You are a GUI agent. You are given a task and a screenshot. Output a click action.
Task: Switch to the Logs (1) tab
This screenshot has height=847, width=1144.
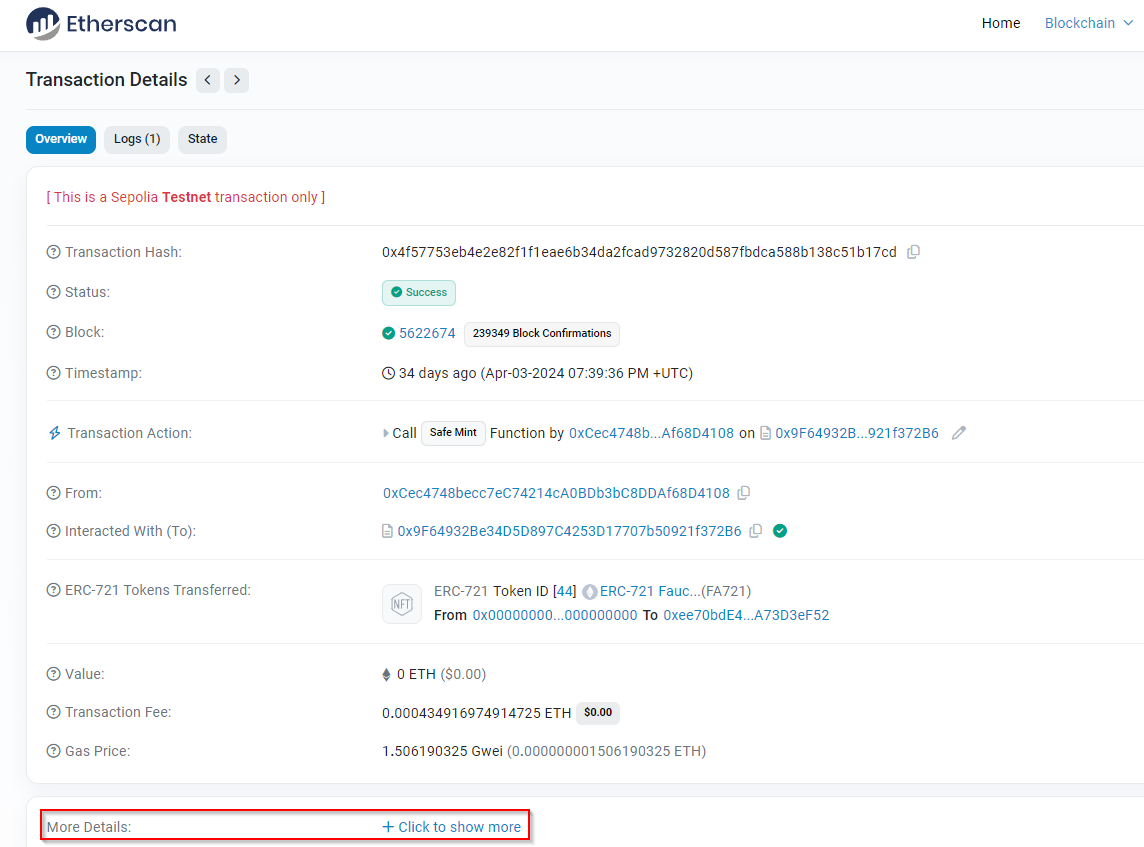point(137,139)
